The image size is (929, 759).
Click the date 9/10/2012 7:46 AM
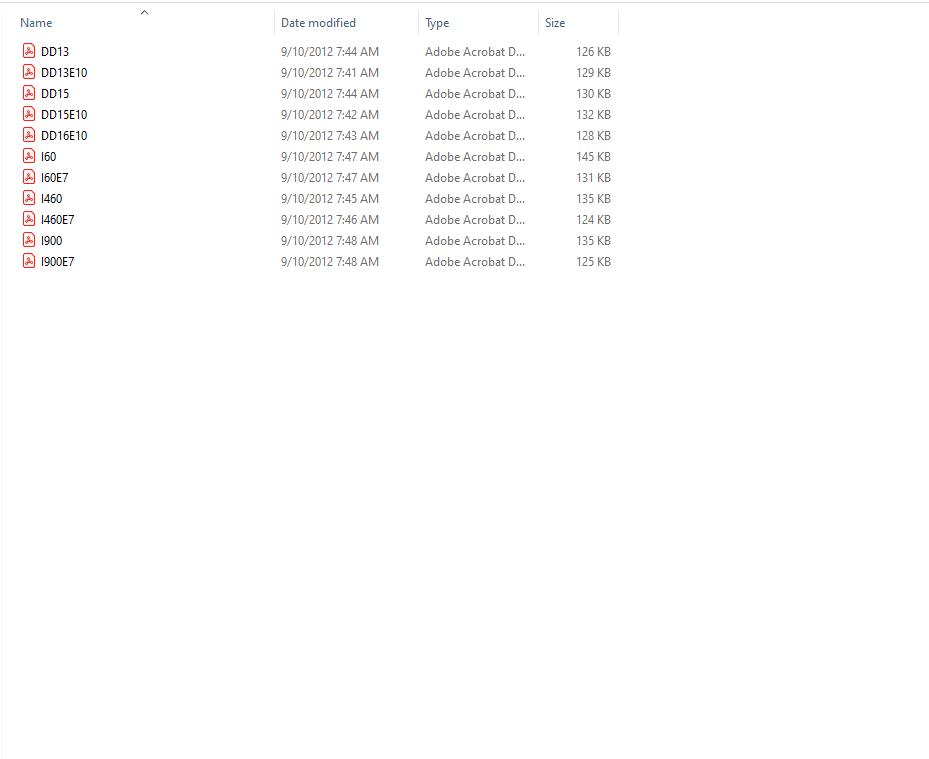click(x=330, y=220)
